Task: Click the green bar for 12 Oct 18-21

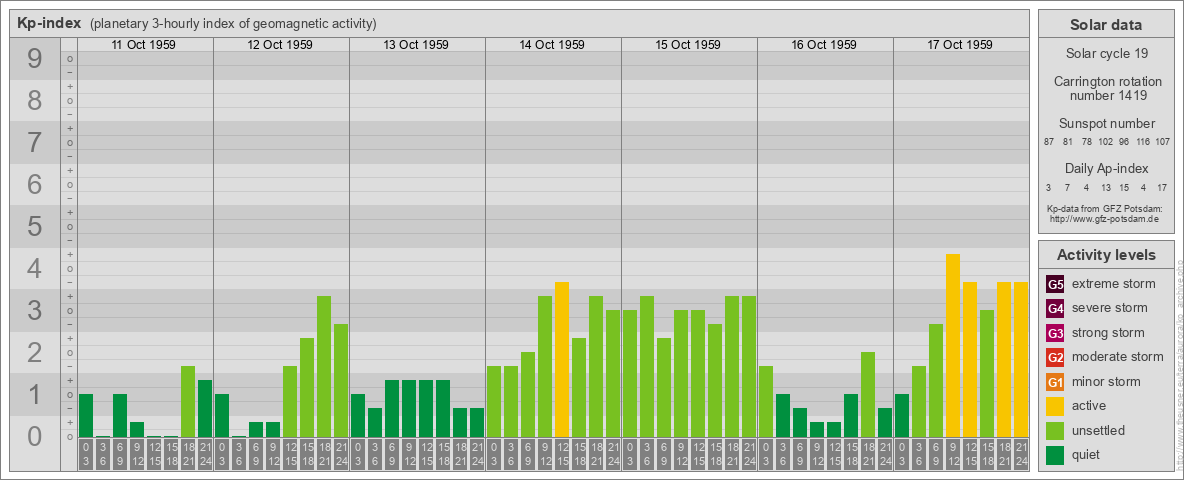Action: 324,366
